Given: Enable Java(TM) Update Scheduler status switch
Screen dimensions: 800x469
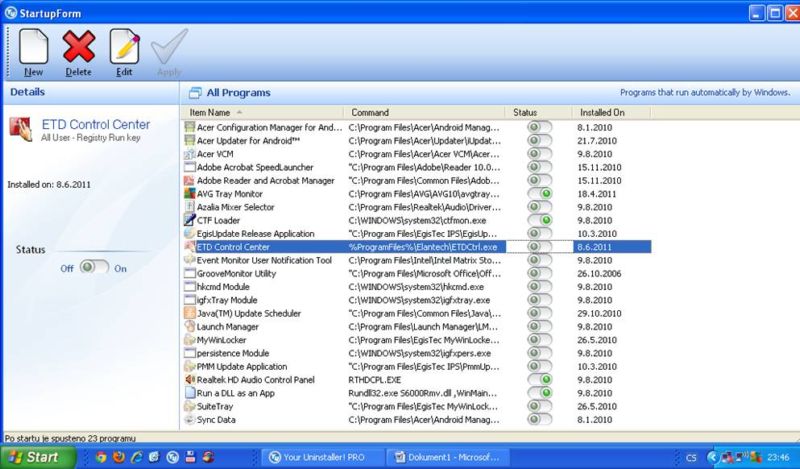Looking at the screenshot, I should coord(540,313).
